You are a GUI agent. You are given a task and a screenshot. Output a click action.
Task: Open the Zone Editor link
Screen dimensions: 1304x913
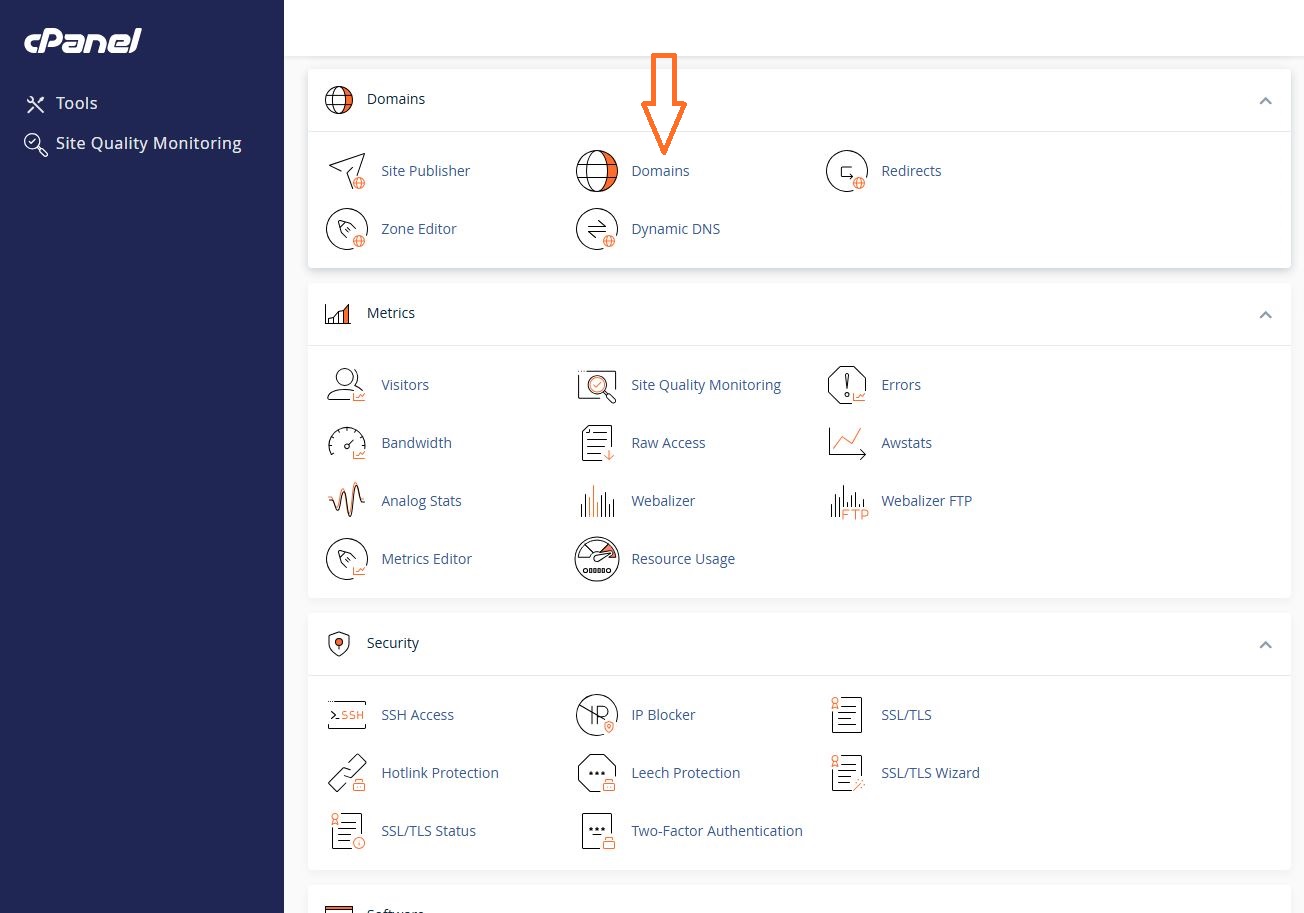tap(419, 229)
